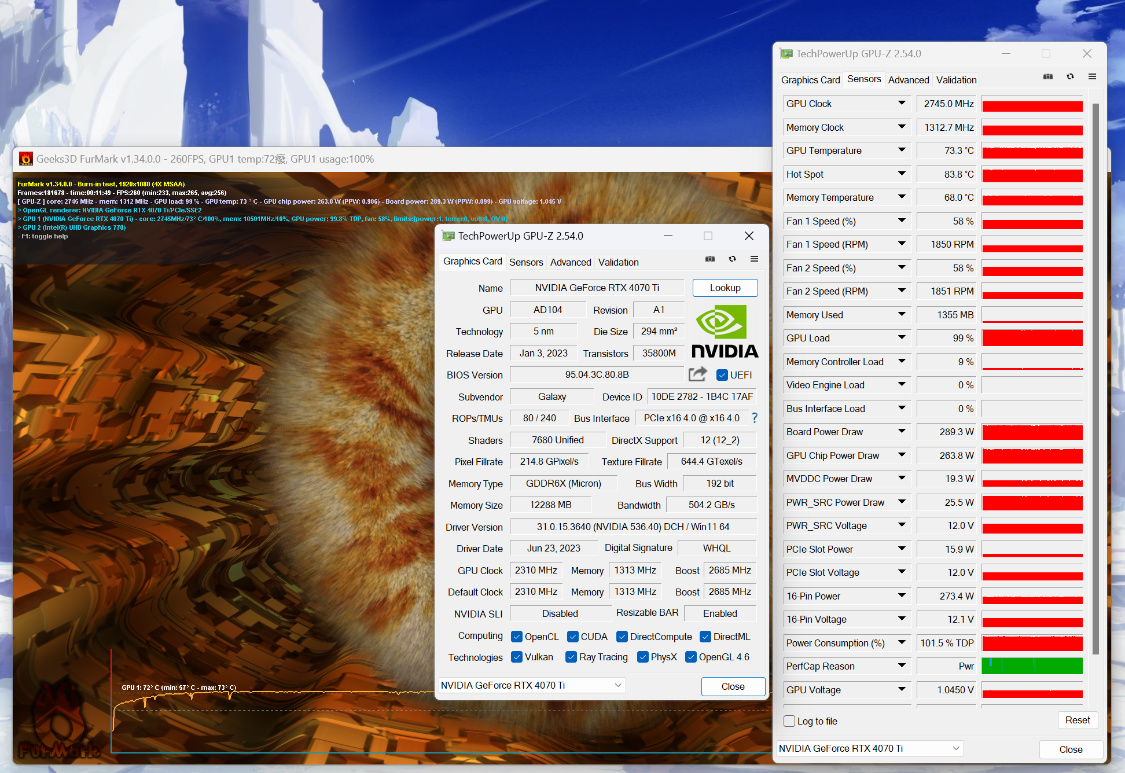Click the FurMark title bar icon
Screen dimensions: 1125x773
click(26, 159)
